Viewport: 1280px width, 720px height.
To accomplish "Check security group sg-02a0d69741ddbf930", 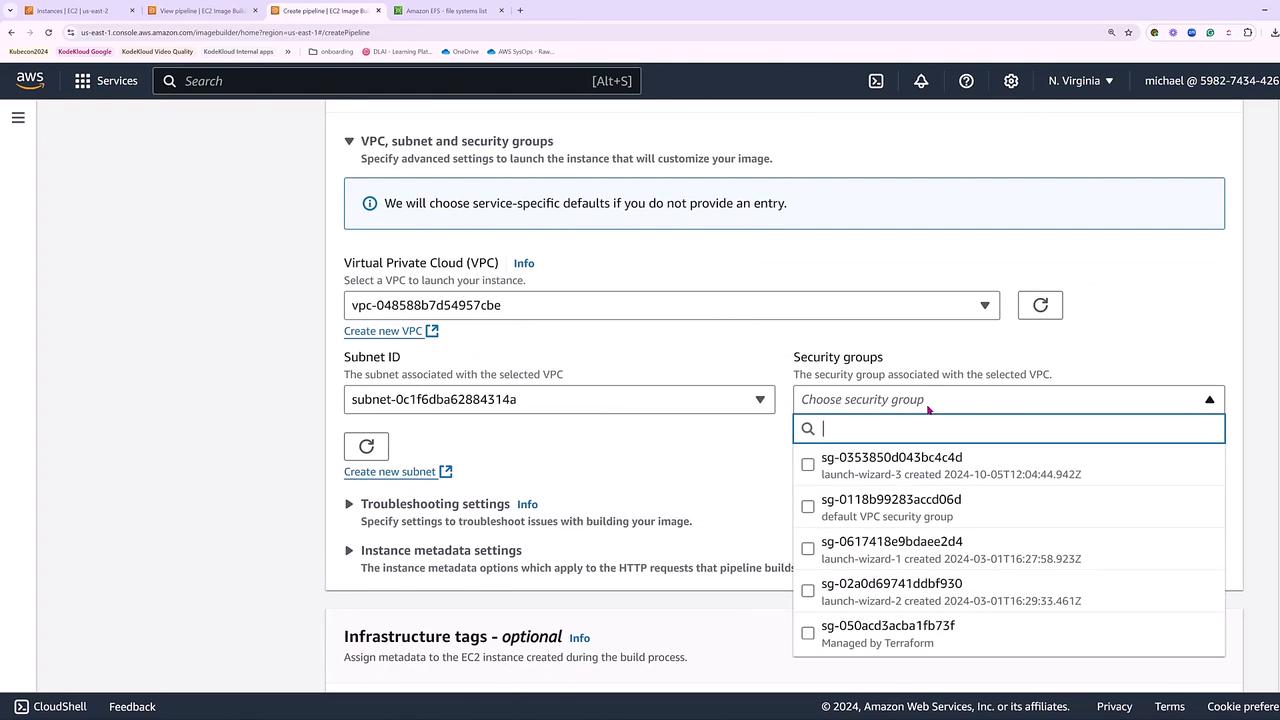I will point(808,591).
